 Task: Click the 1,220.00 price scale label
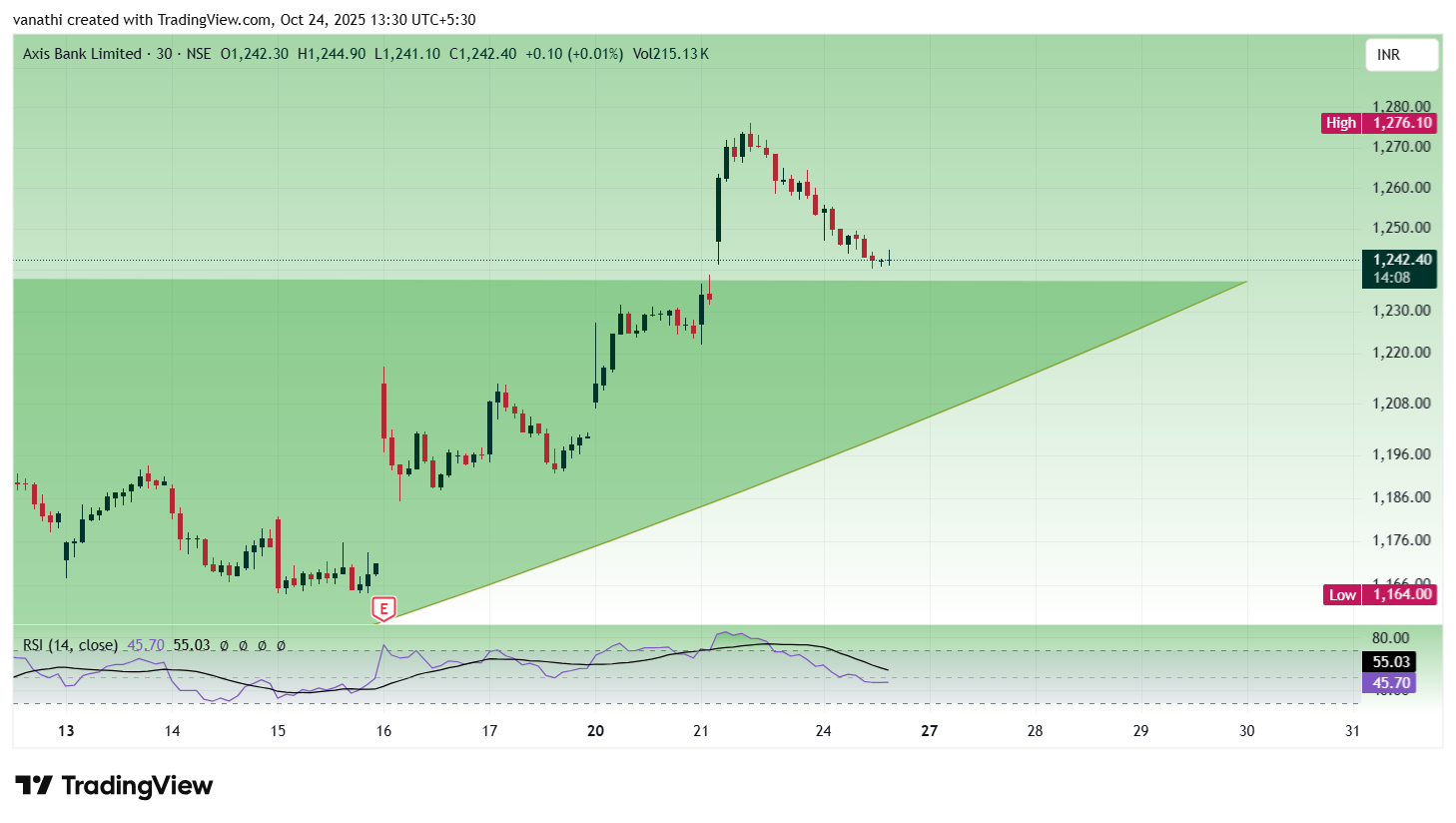point(1401,352)
